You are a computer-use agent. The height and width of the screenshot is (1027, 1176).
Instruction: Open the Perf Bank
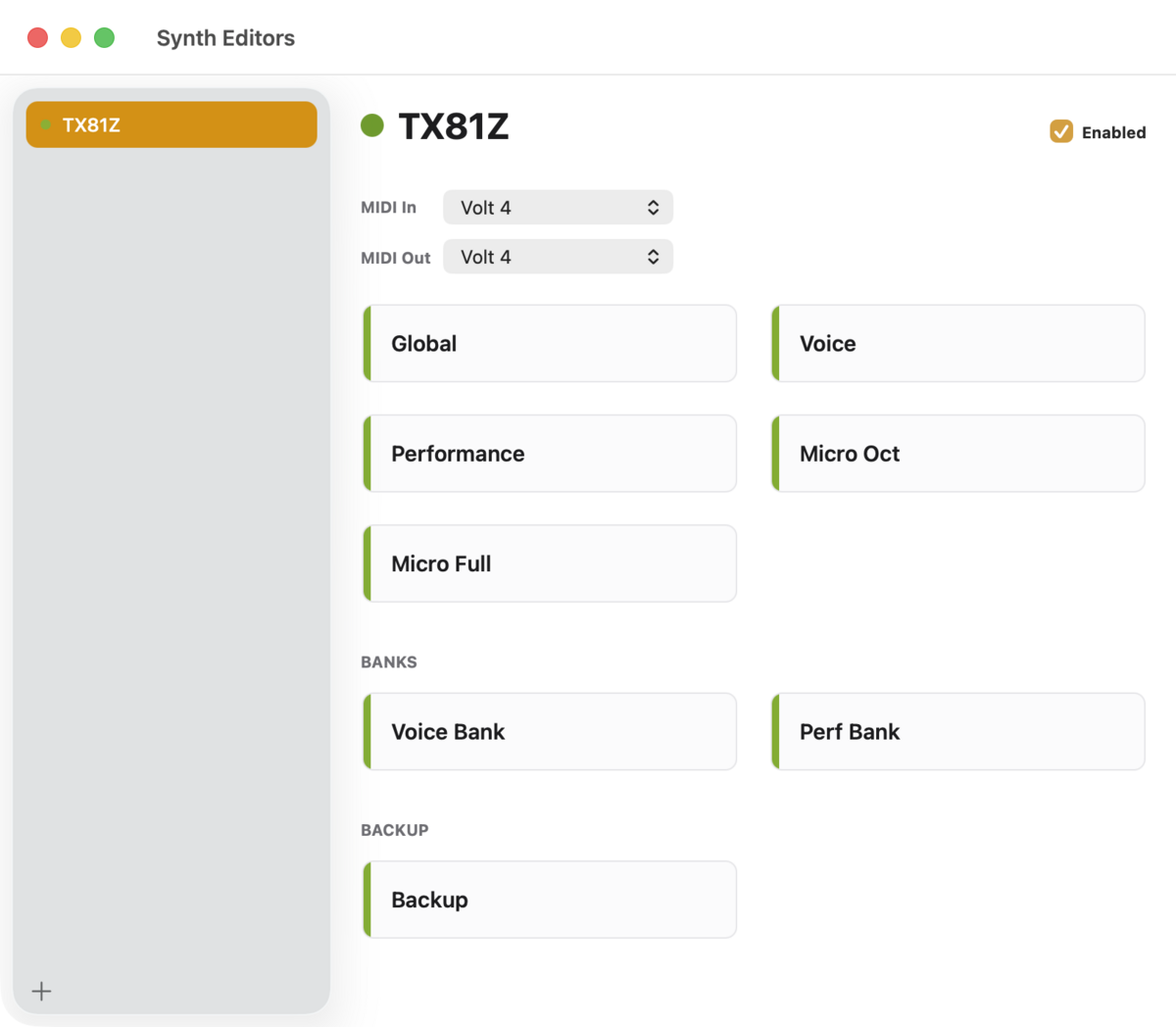[958, 732]
